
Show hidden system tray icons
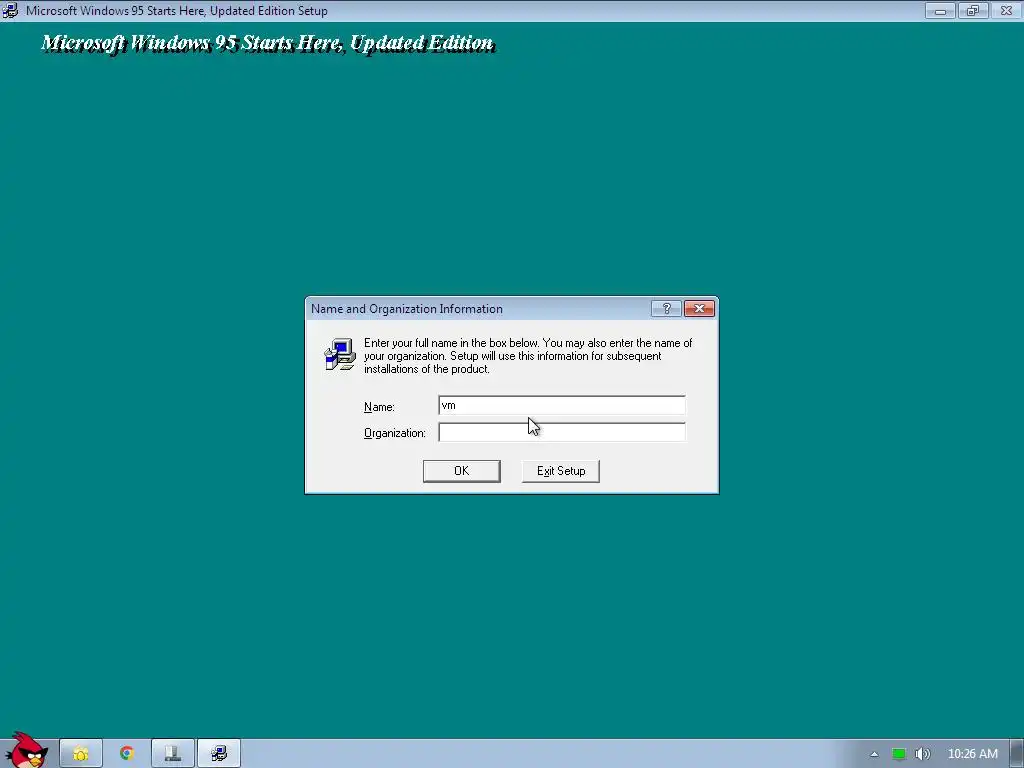pyautogui.click(x=874, y=754)
